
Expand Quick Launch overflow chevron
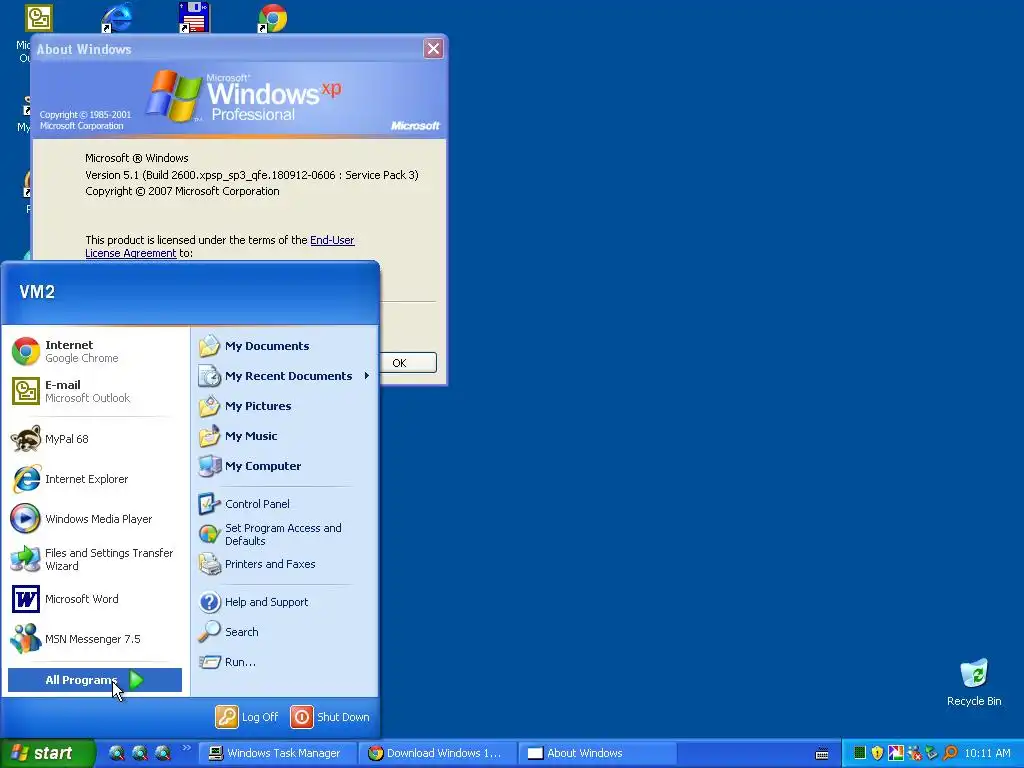coord(187,748)
